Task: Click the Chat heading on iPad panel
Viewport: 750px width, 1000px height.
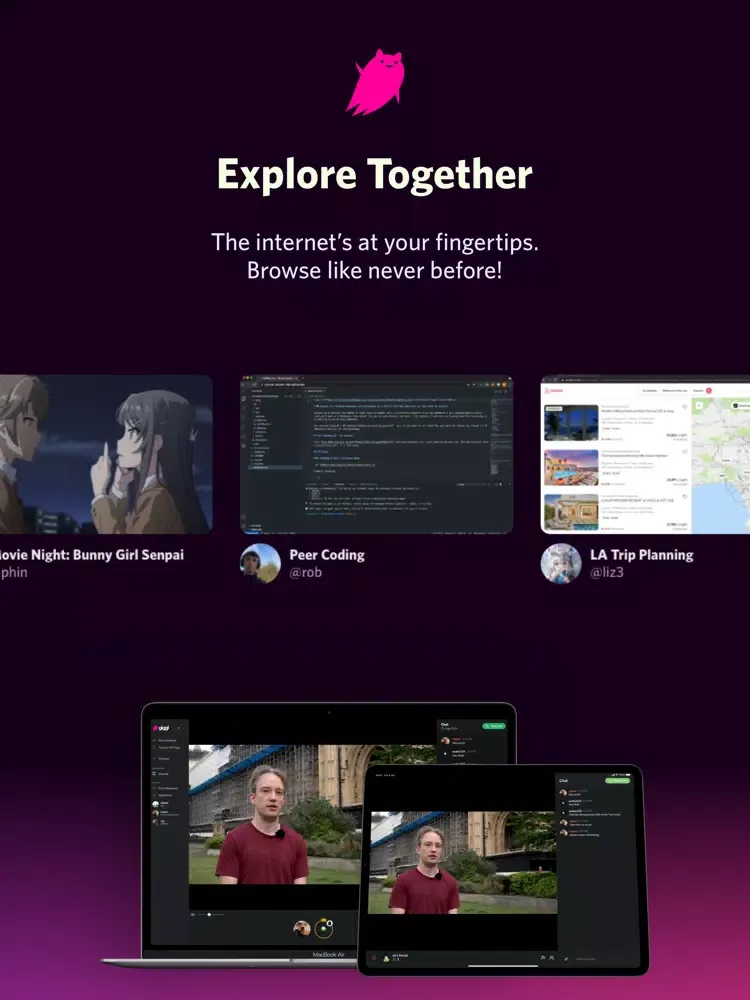Action: [x=563, y=781]
